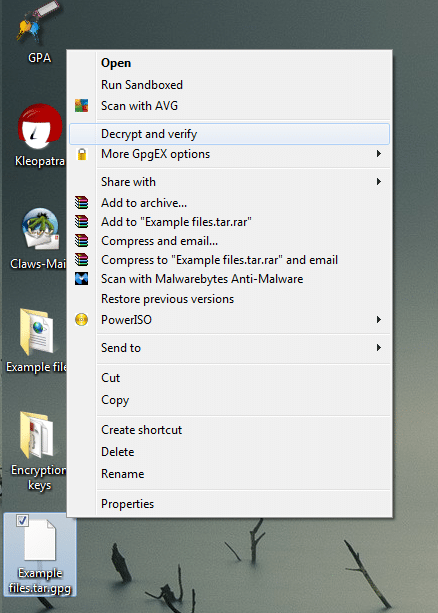Screen dimensions: 438x613
Task: Choose Decrypt and verify
Action: point(229,134)
